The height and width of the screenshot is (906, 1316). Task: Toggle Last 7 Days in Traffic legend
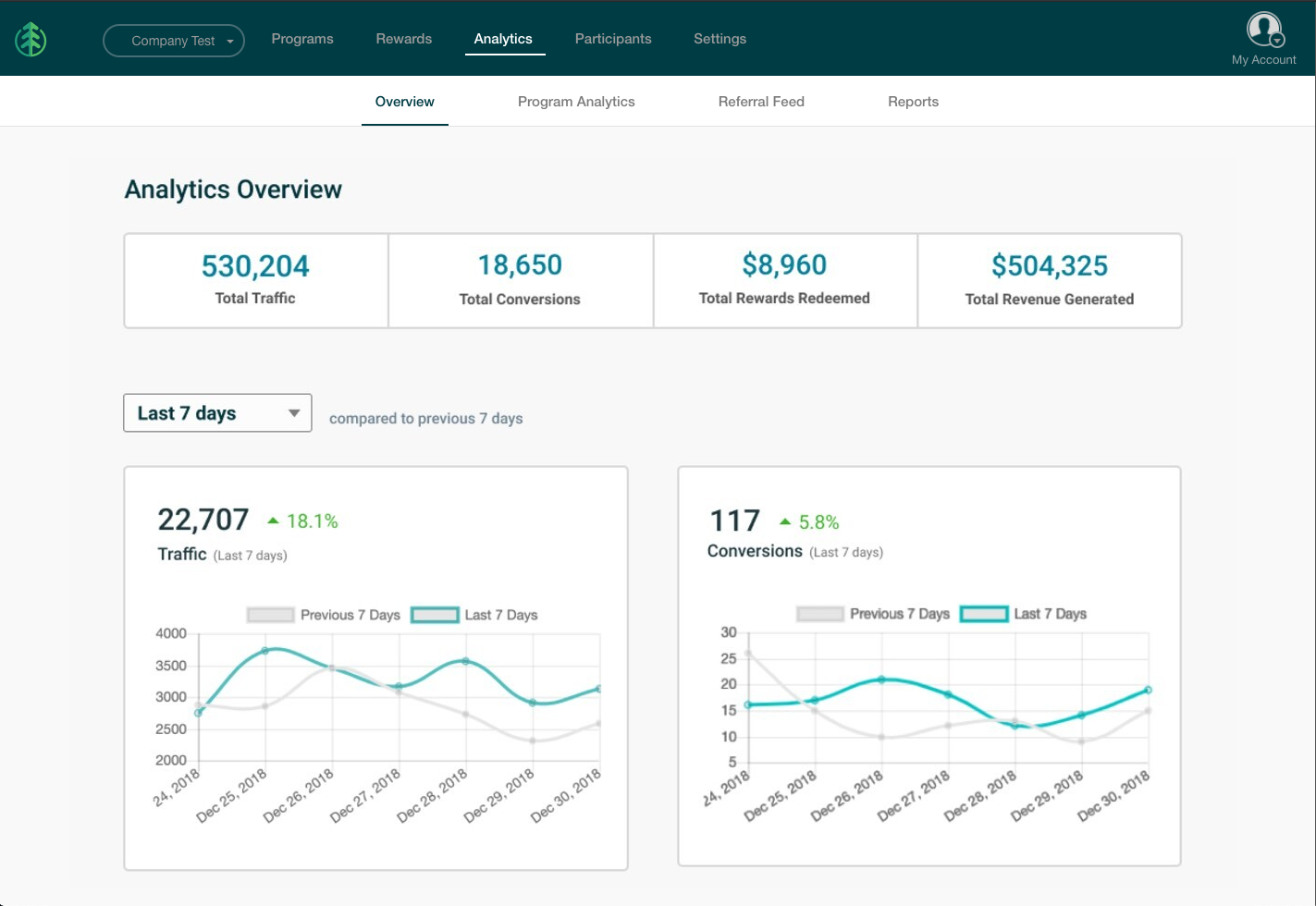click(x=474, y=615)
